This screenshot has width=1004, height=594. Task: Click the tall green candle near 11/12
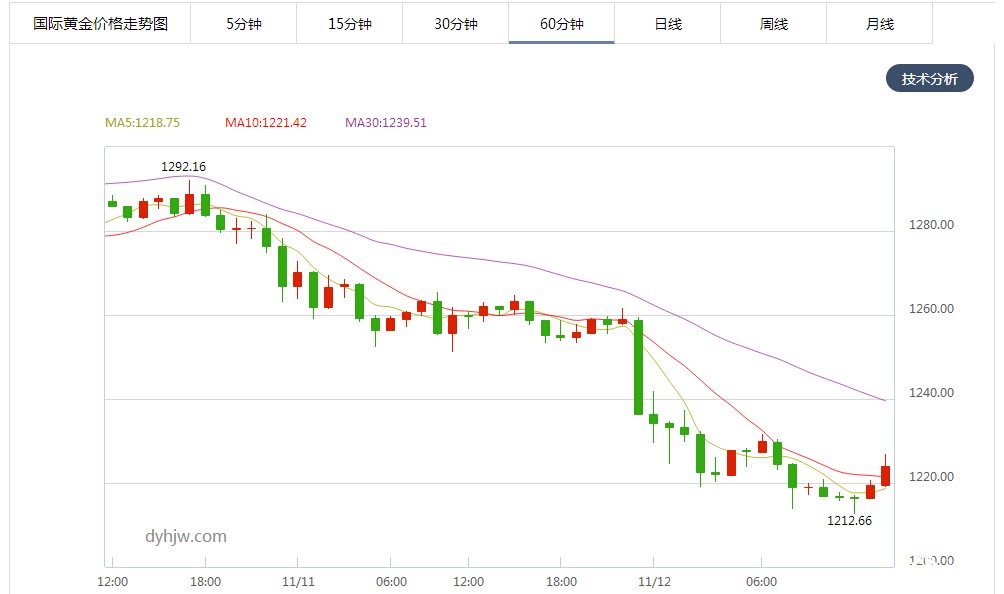pyautogui.click(x=638, y=367)
